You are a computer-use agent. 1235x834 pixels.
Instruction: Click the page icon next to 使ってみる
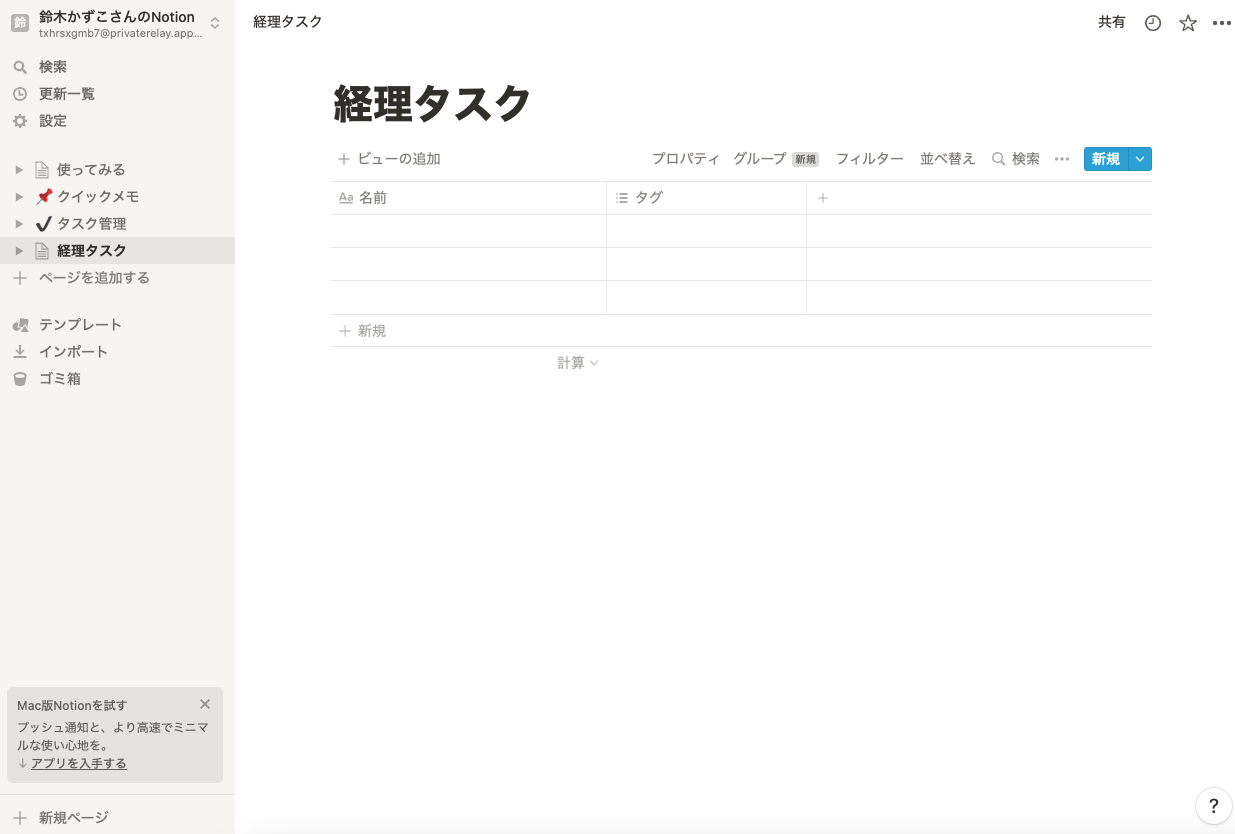coord(42,170)
